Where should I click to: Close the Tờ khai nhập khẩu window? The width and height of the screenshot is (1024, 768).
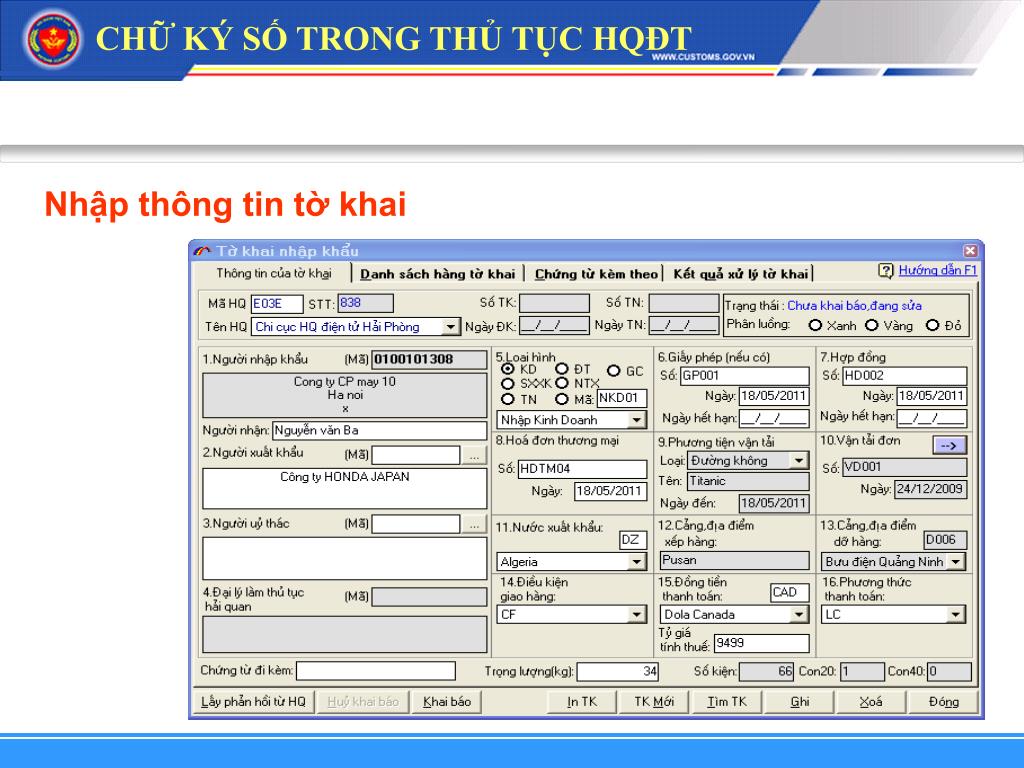(x=970, y=251)
